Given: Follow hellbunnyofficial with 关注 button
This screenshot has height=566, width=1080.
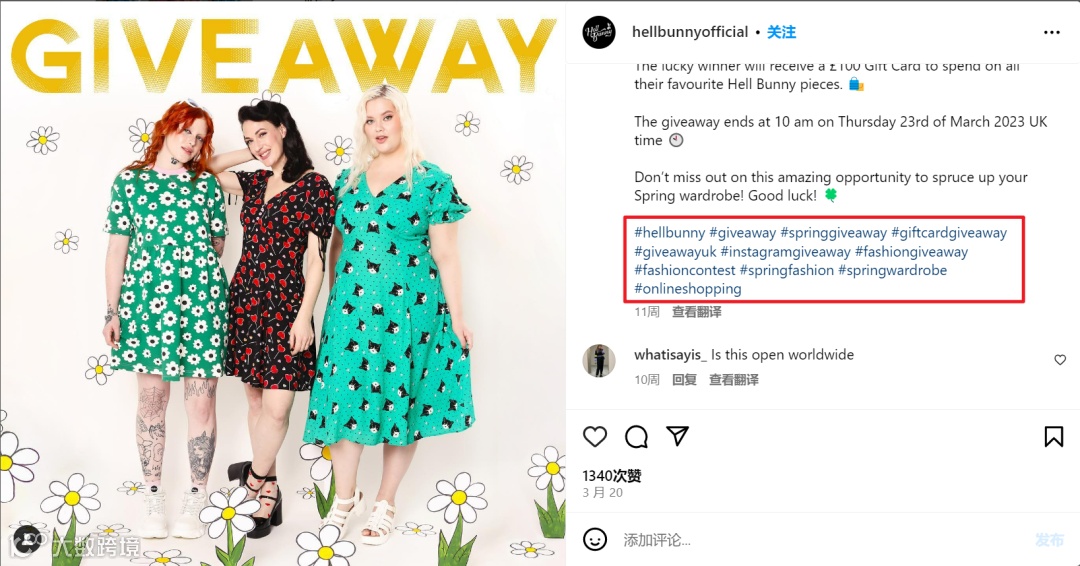Looking at the screenshot, I should coord(782,32).
